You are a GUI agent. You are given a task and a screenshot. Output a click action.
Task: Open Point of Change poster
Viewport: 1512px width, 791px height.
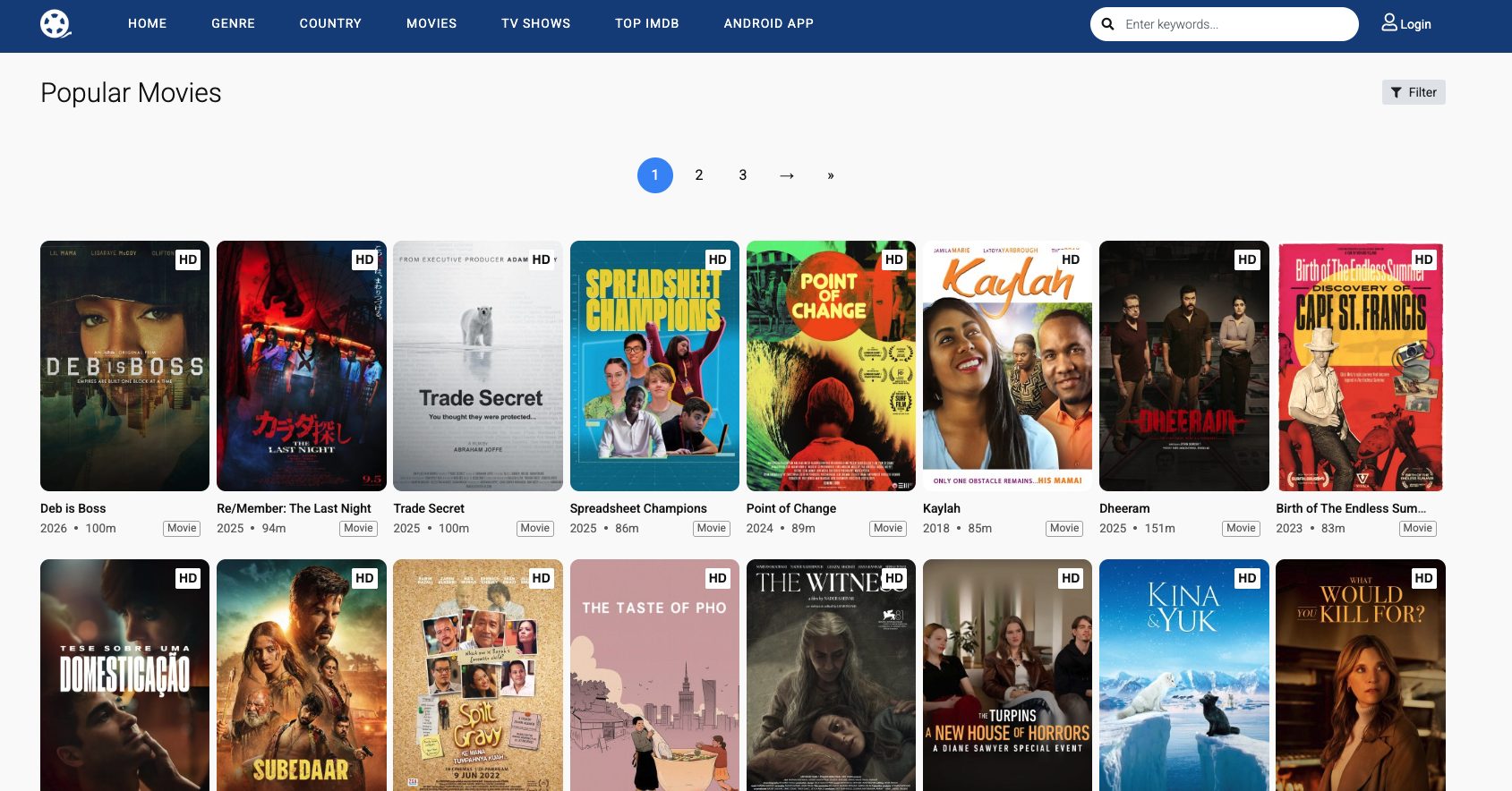(x=831, y=366)
